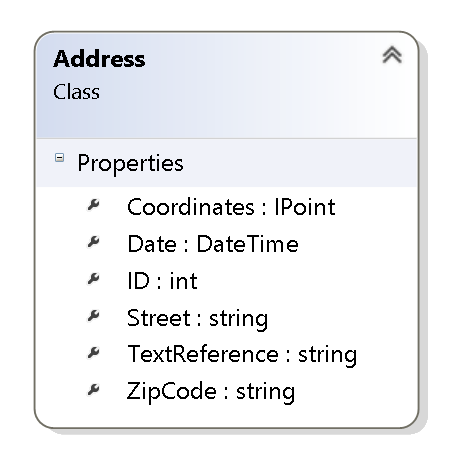
Task: Select the Date : DateTime property
Action: (213, 244)
